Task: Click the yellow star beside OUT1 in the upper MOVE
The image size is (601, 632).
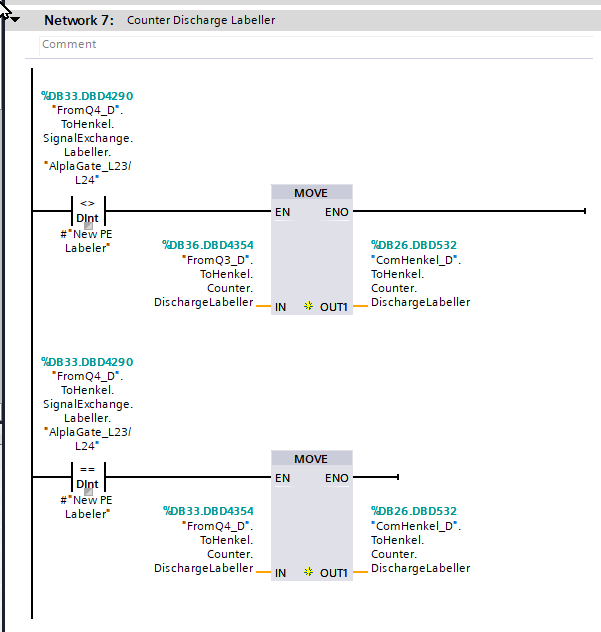Action: coord(308,306)
